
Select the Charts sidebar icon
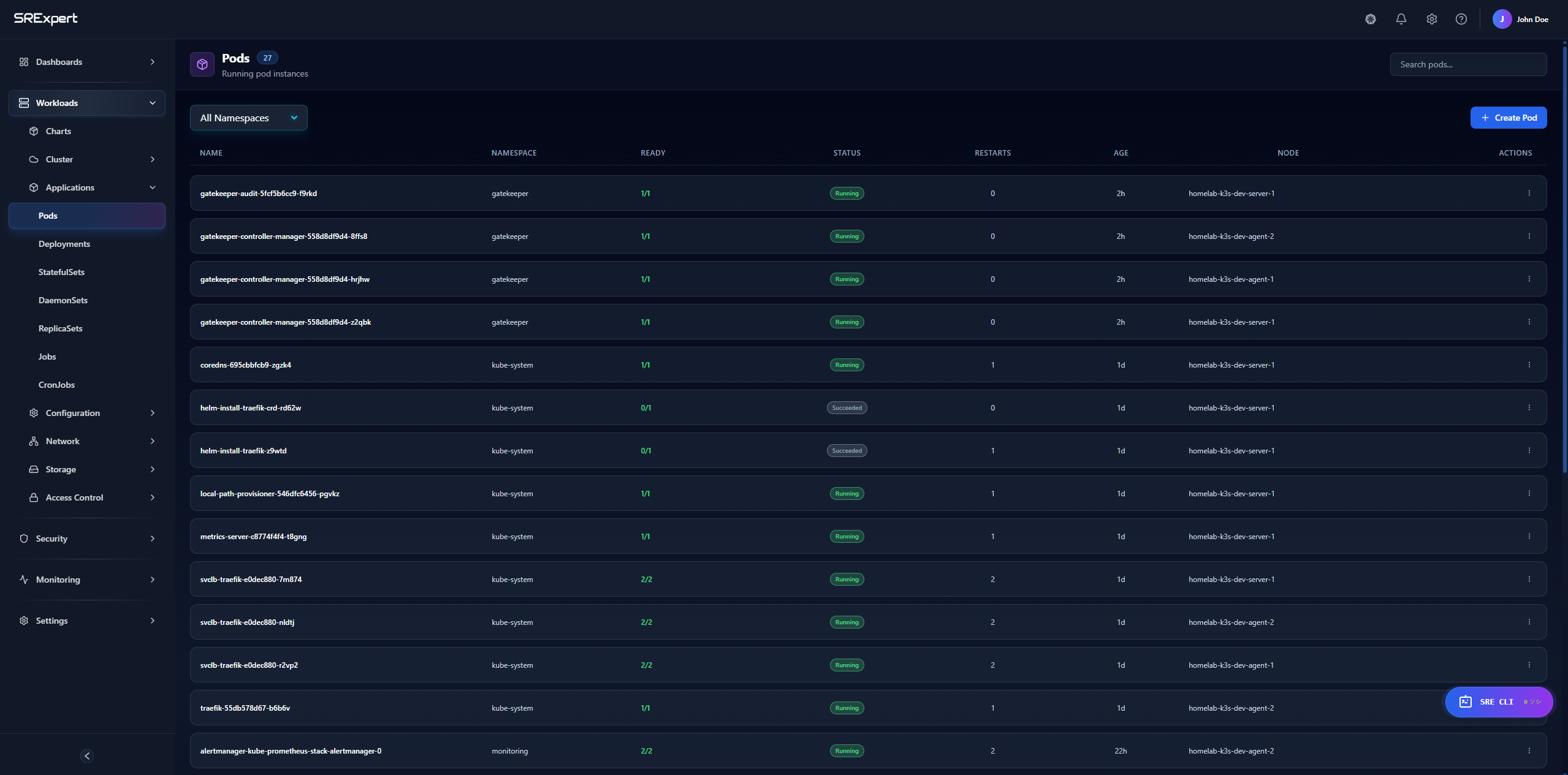[x=34, y=130]
